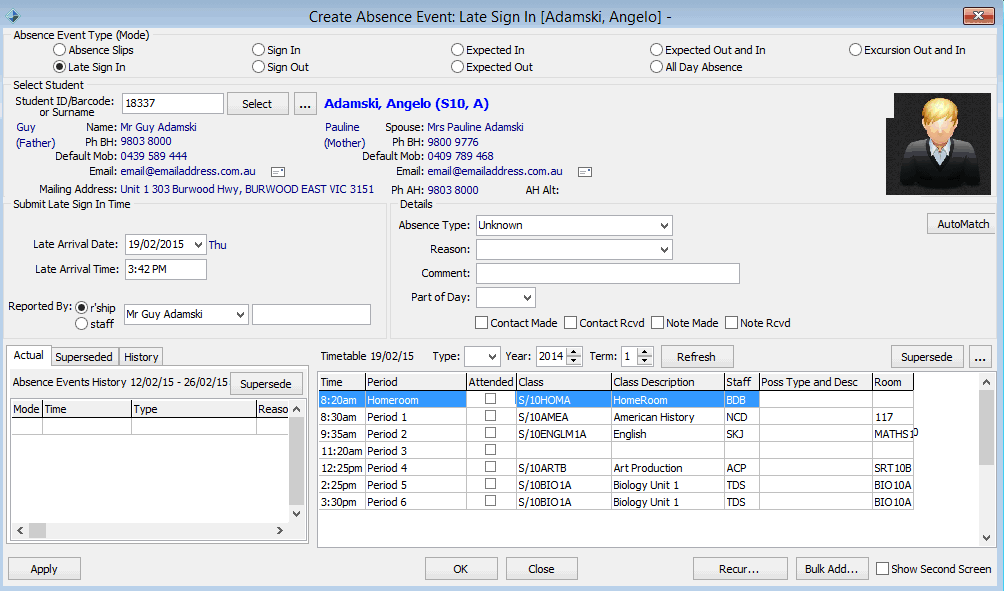This screenshot has height=591, width=1004.
Task: Select the Period 2 English row
Action: pyautogui.click(x=616, y=433)
